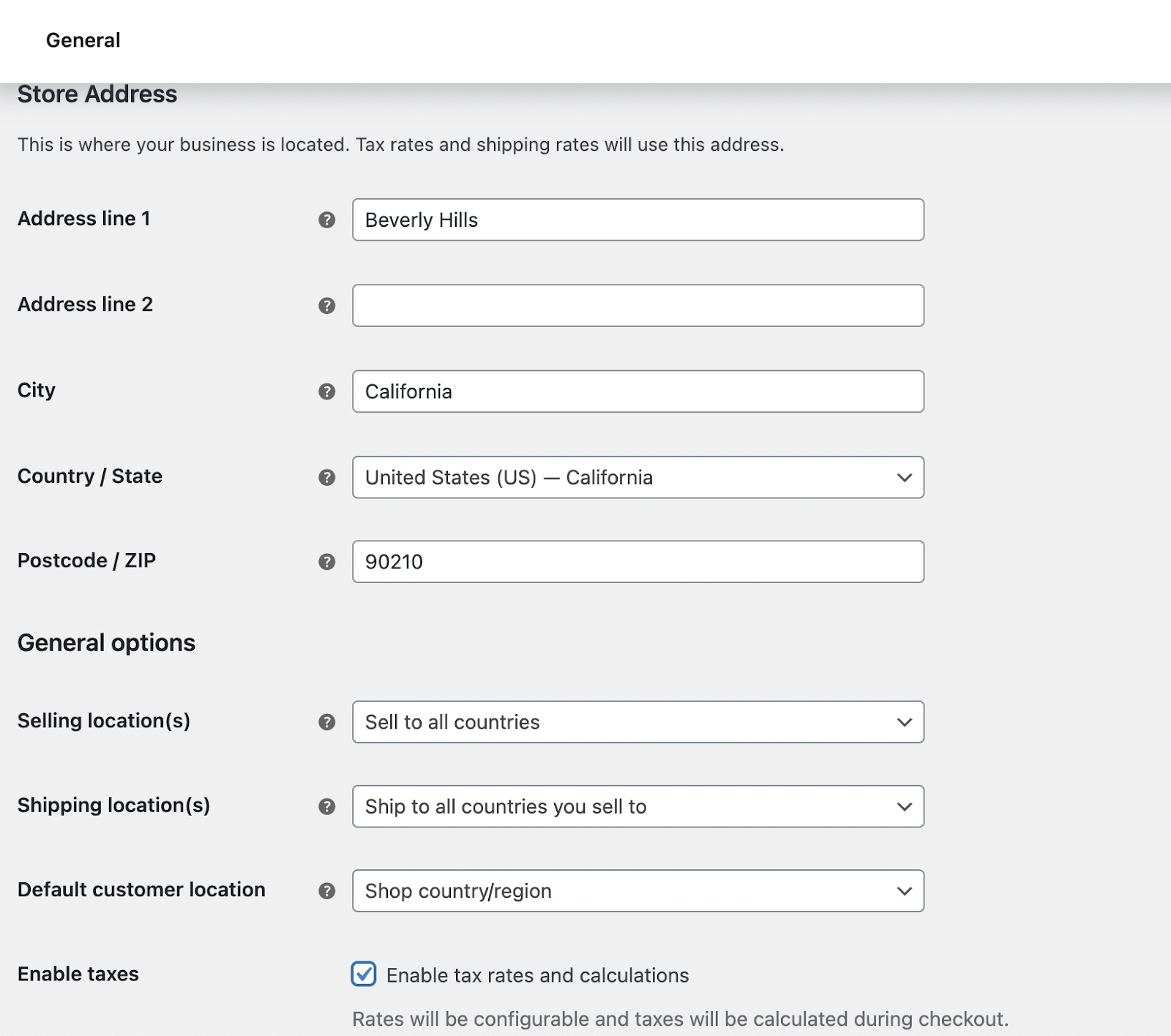Expand the Shipping location(s) dropdown

coord(905,807)
